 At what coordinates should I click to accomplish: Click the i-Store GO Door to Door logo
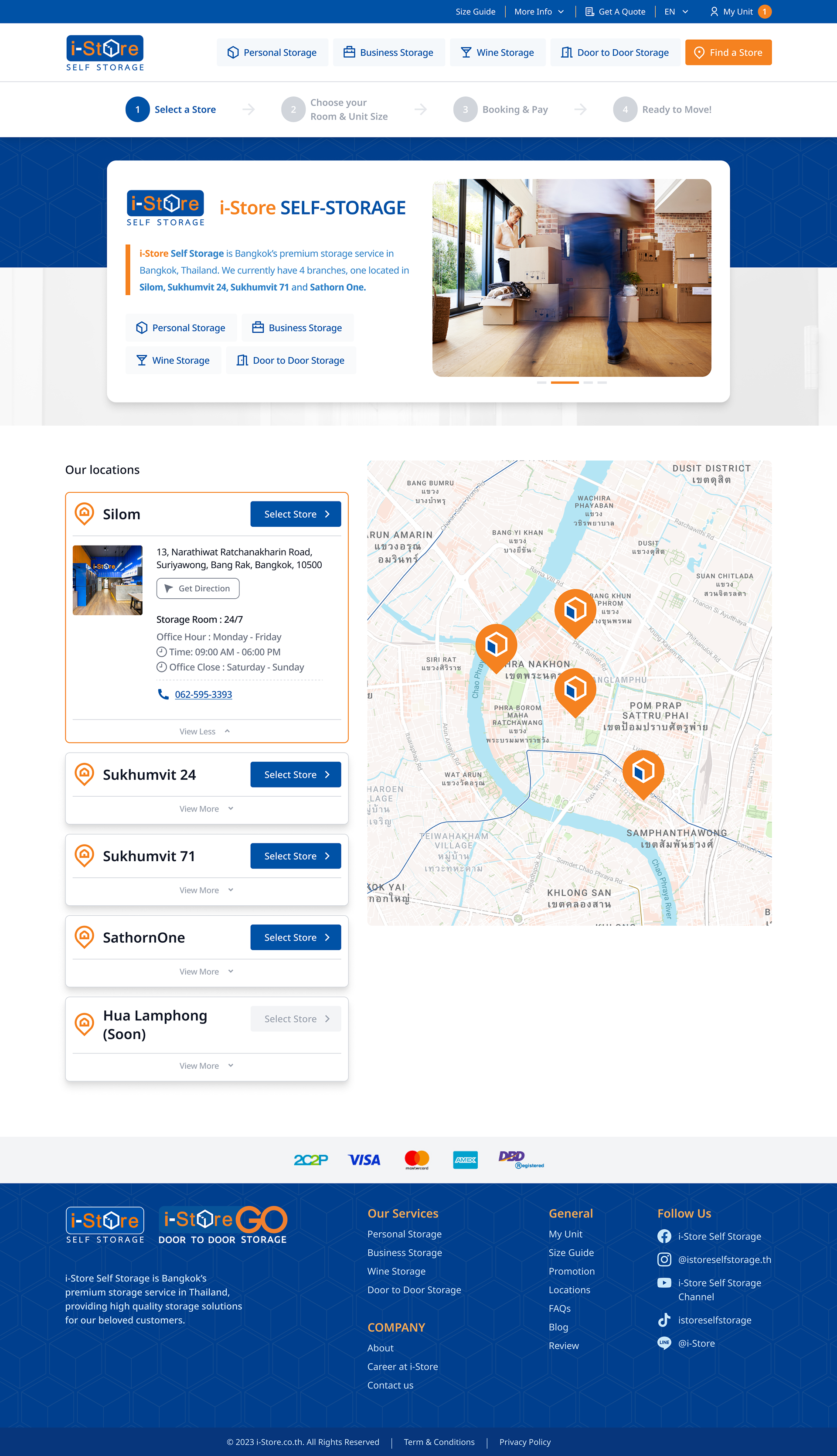click(222, 1225)
